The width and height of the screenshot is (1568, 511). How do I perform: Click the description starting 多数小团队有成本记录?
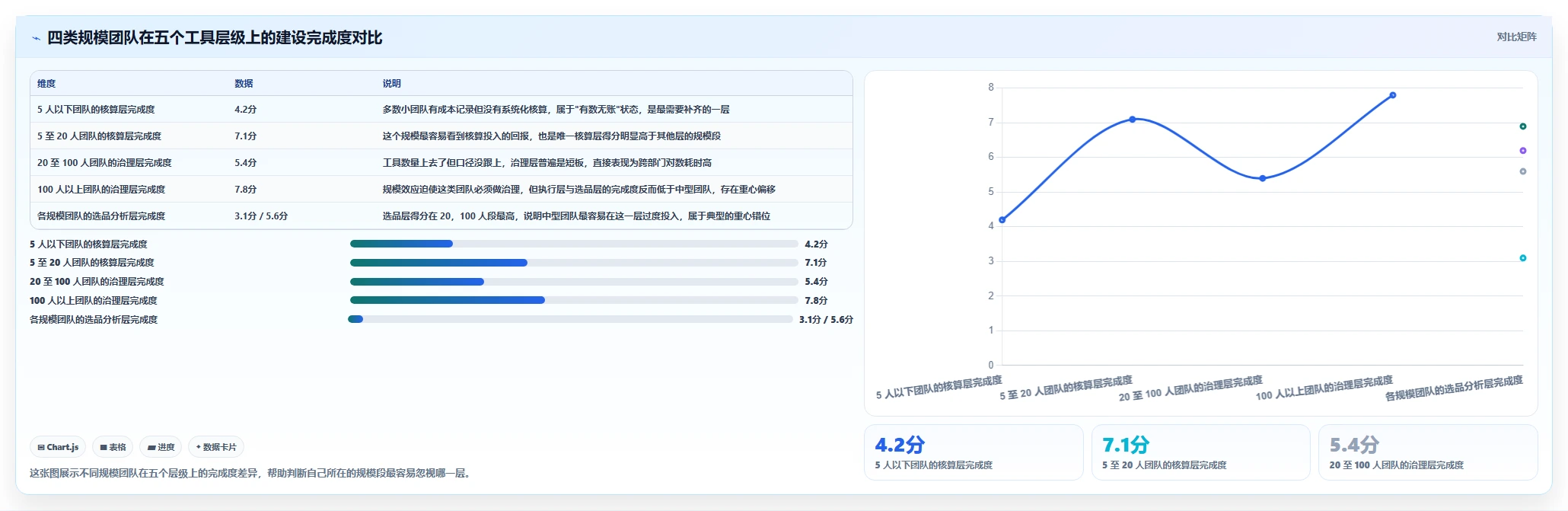pos(556,110)
